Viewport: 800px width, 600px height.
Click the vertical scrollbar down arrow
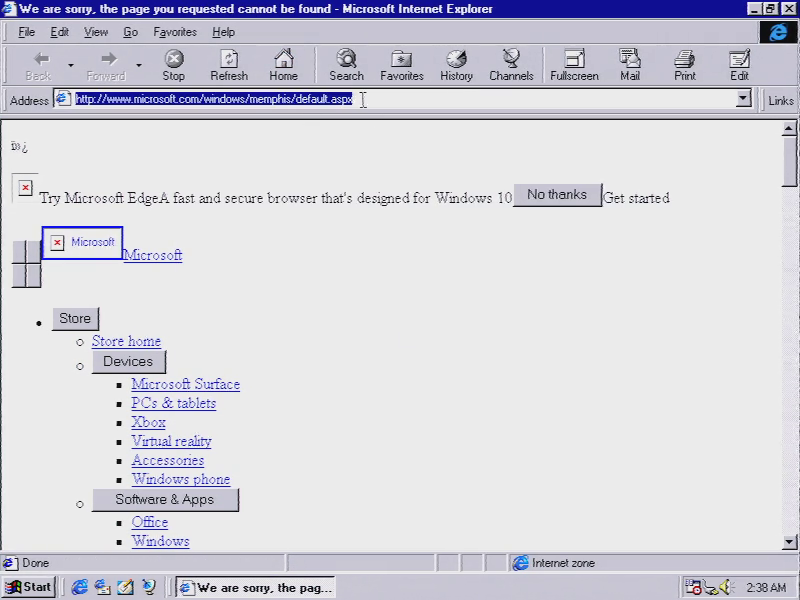pyautogui.click(x=789, y=542)
